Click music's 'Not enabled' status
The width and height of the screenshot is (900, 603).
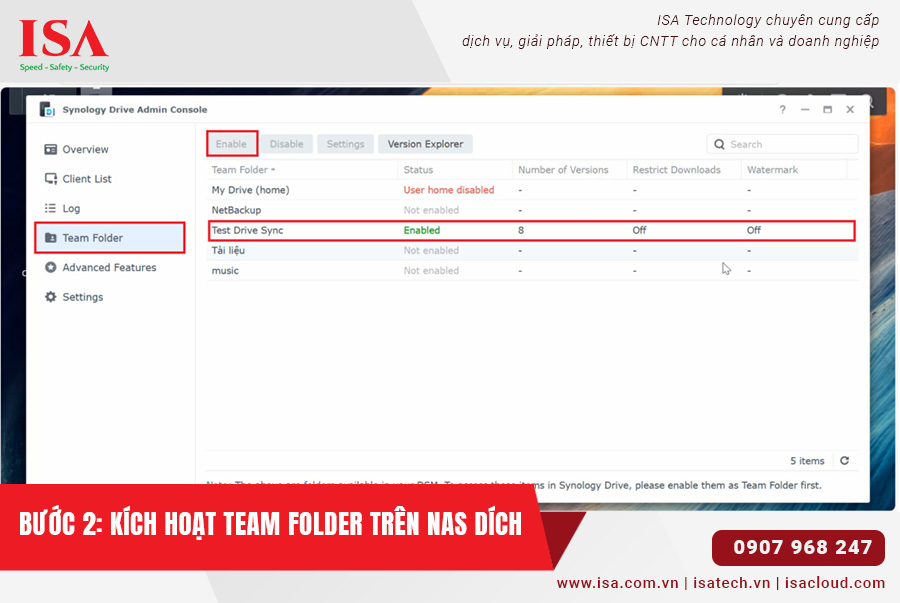click(x=431, y=270)
